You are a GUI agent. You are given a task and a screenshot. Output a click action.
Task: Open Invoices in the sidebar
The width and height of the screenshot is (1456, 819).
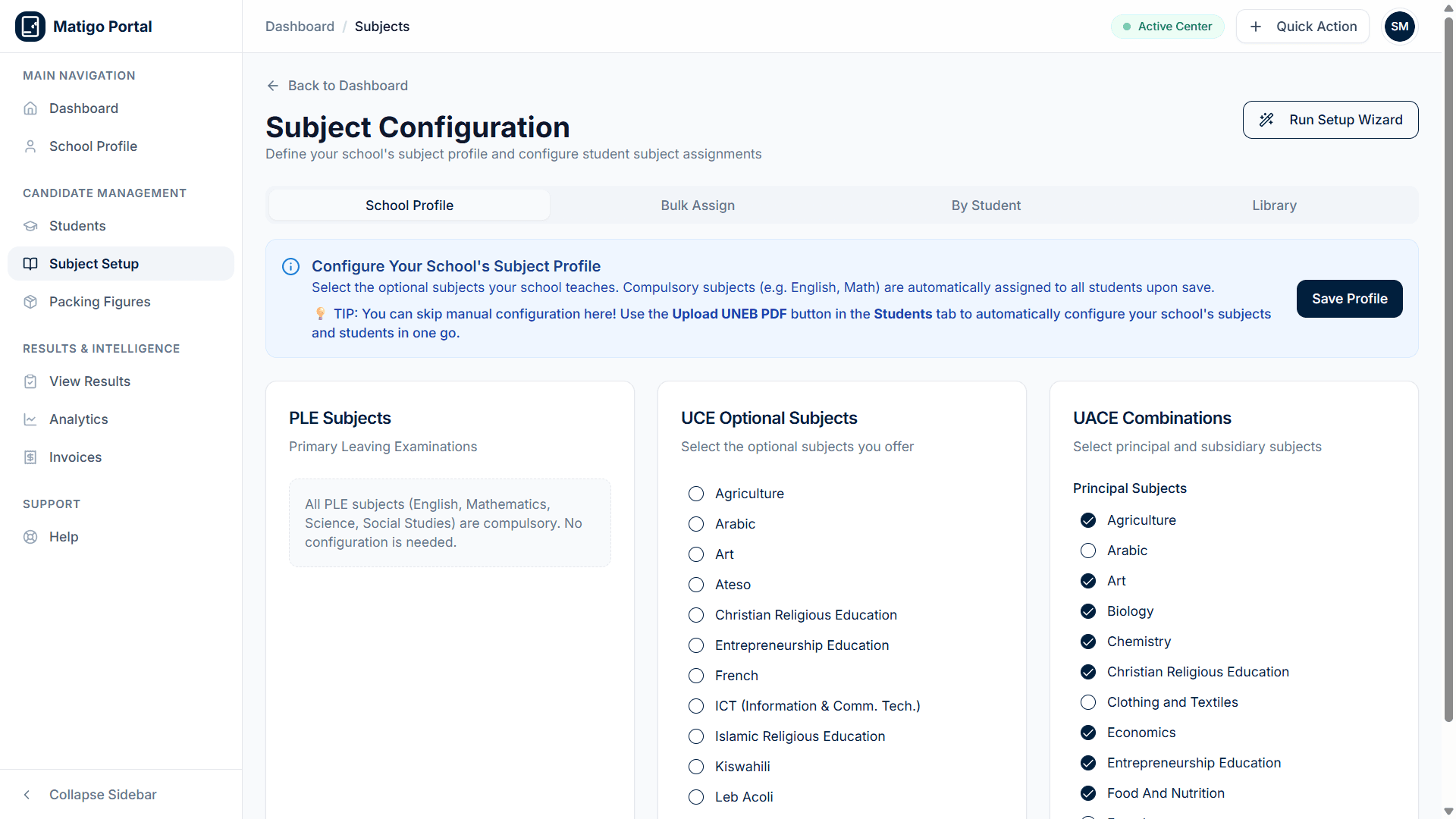click(121, 457)
